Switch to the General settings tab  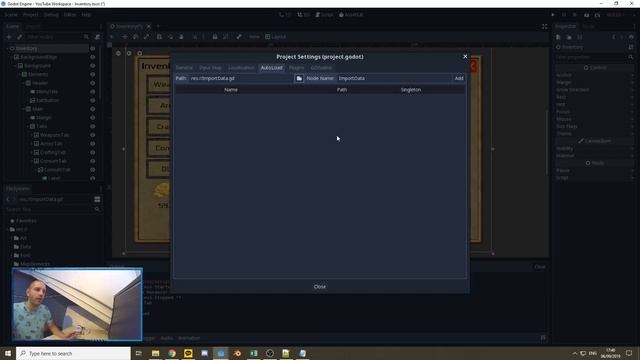[184, 68]
